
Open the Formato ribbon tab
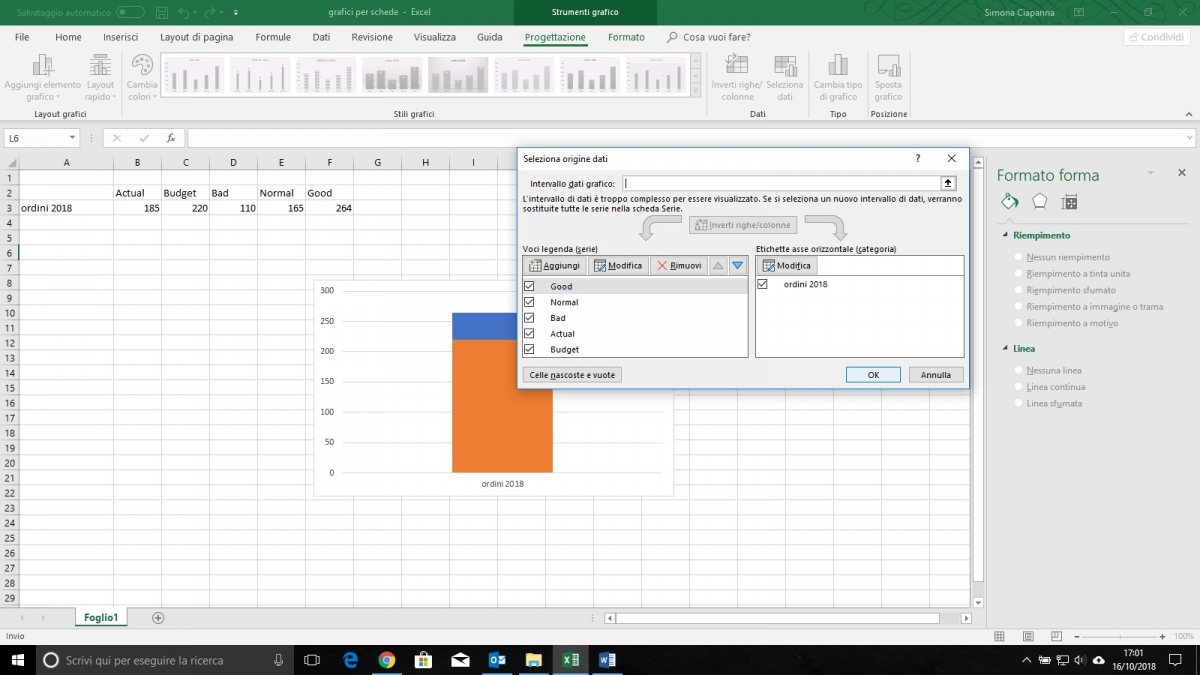tap(626, 37)
